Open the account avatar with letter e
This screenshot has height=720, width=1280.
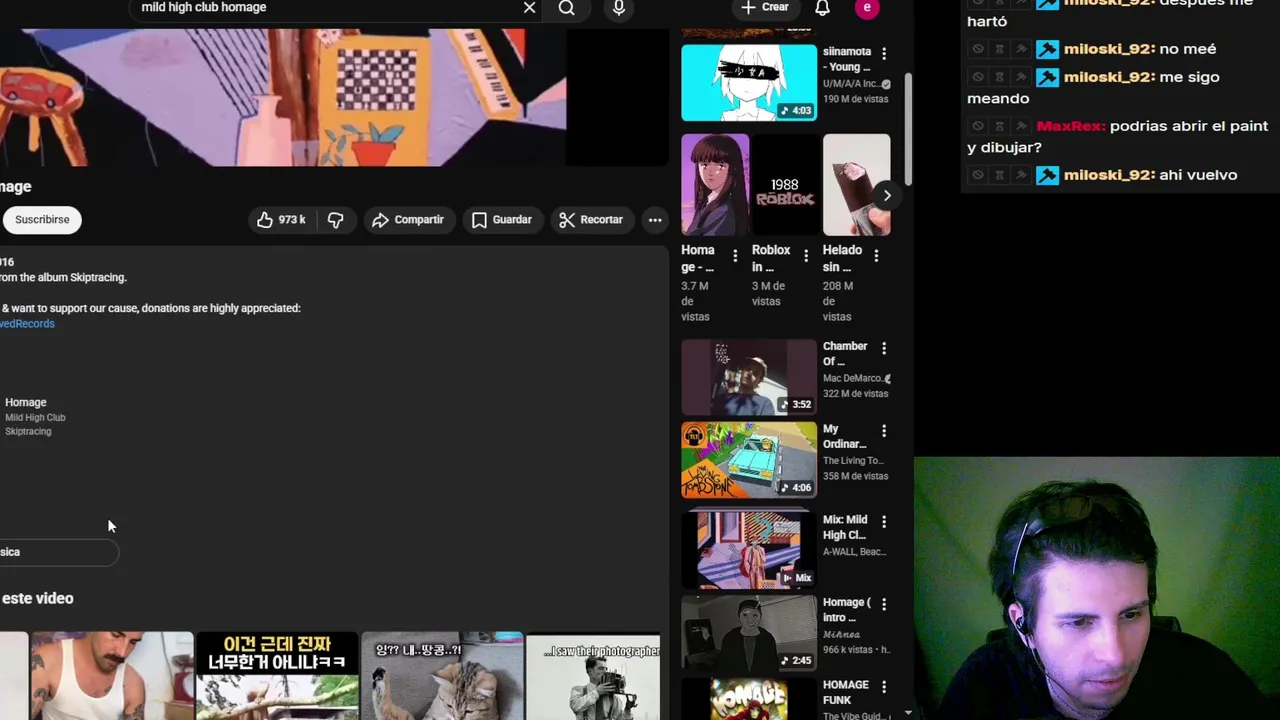(867, 7)
